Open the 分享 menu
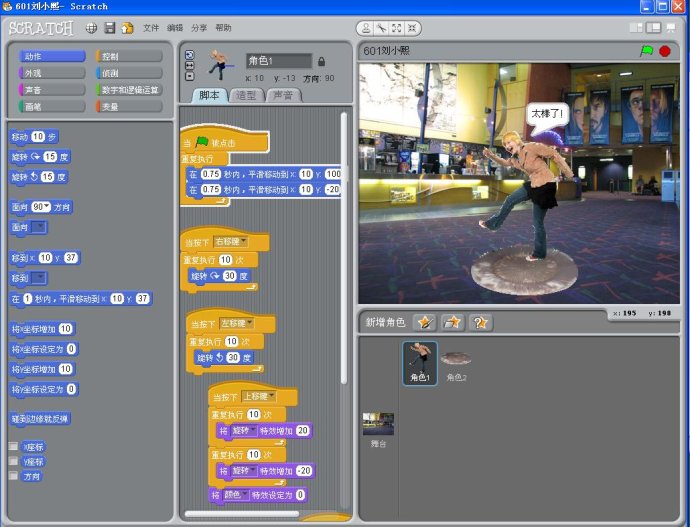The width and height of the screenshot is (690, 527). pos(199,28)
